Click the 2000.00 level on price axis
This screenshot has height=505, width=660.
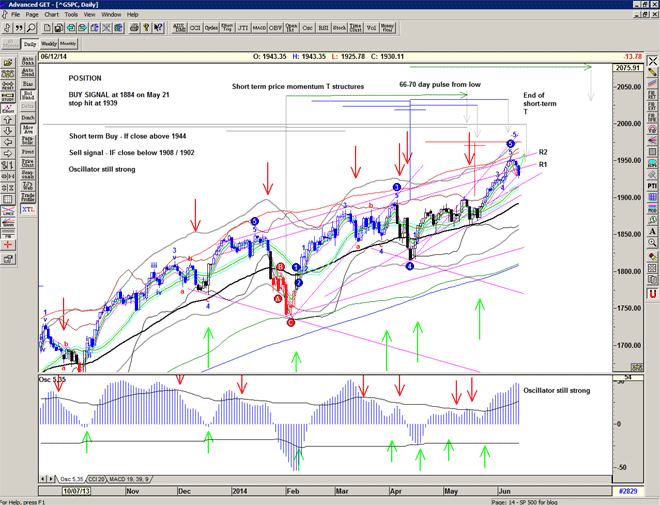627,125
